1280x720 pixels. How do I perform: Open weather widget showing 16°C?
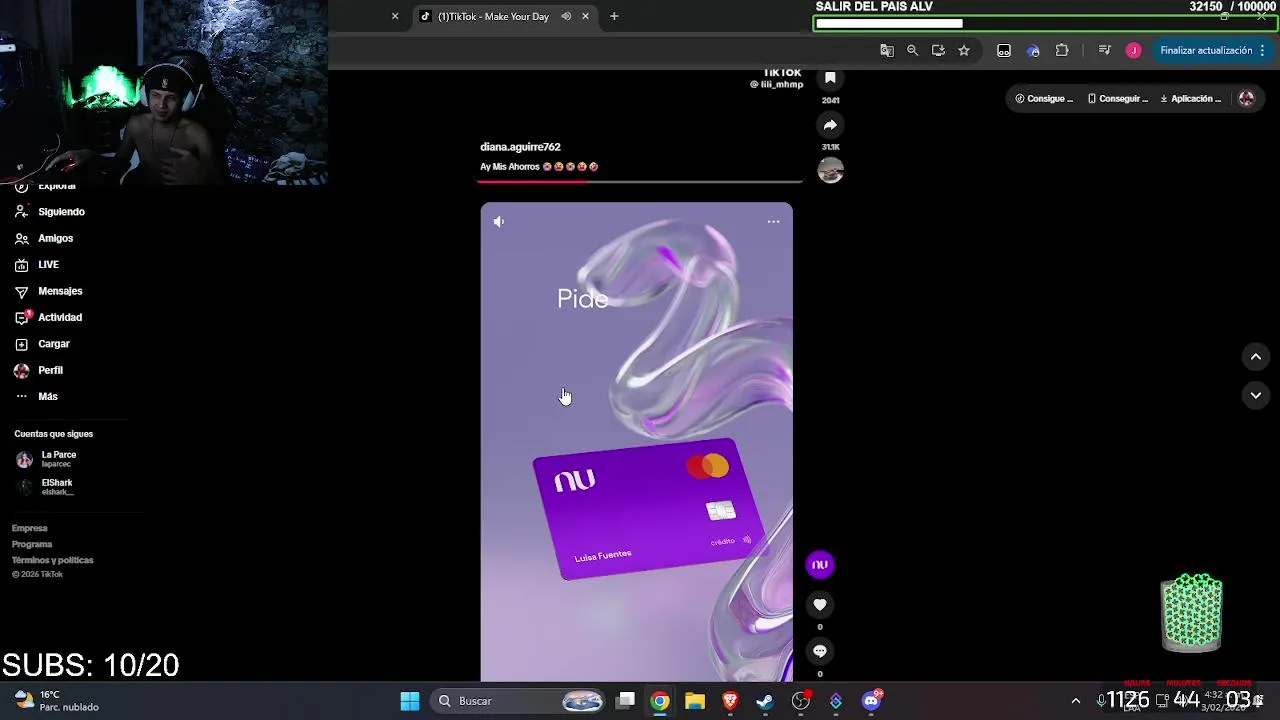click(x=57, y=701)
